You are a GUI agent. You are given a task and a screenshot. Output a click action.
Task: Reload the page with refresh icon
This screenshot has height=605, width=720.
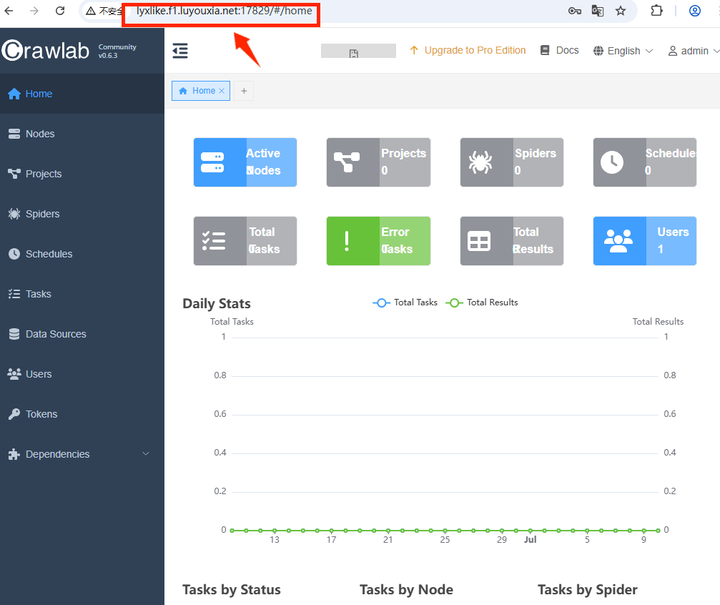pyautogui.click(x=60, y=11)
